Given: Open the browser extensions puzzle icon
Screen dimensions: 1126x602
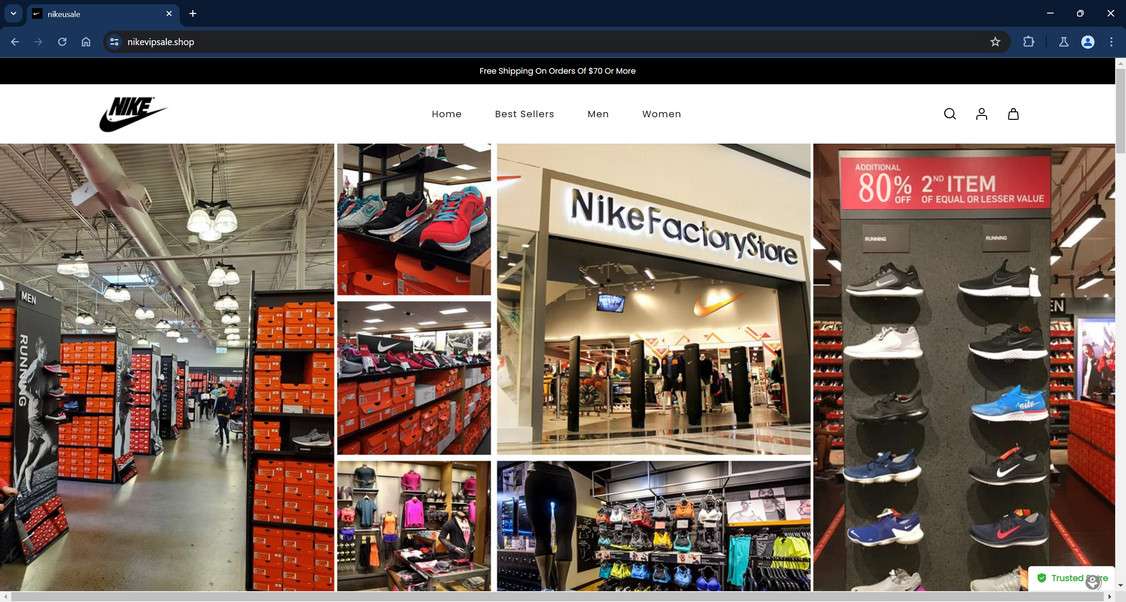Looking at the screenshot, I should point(1028,42).
